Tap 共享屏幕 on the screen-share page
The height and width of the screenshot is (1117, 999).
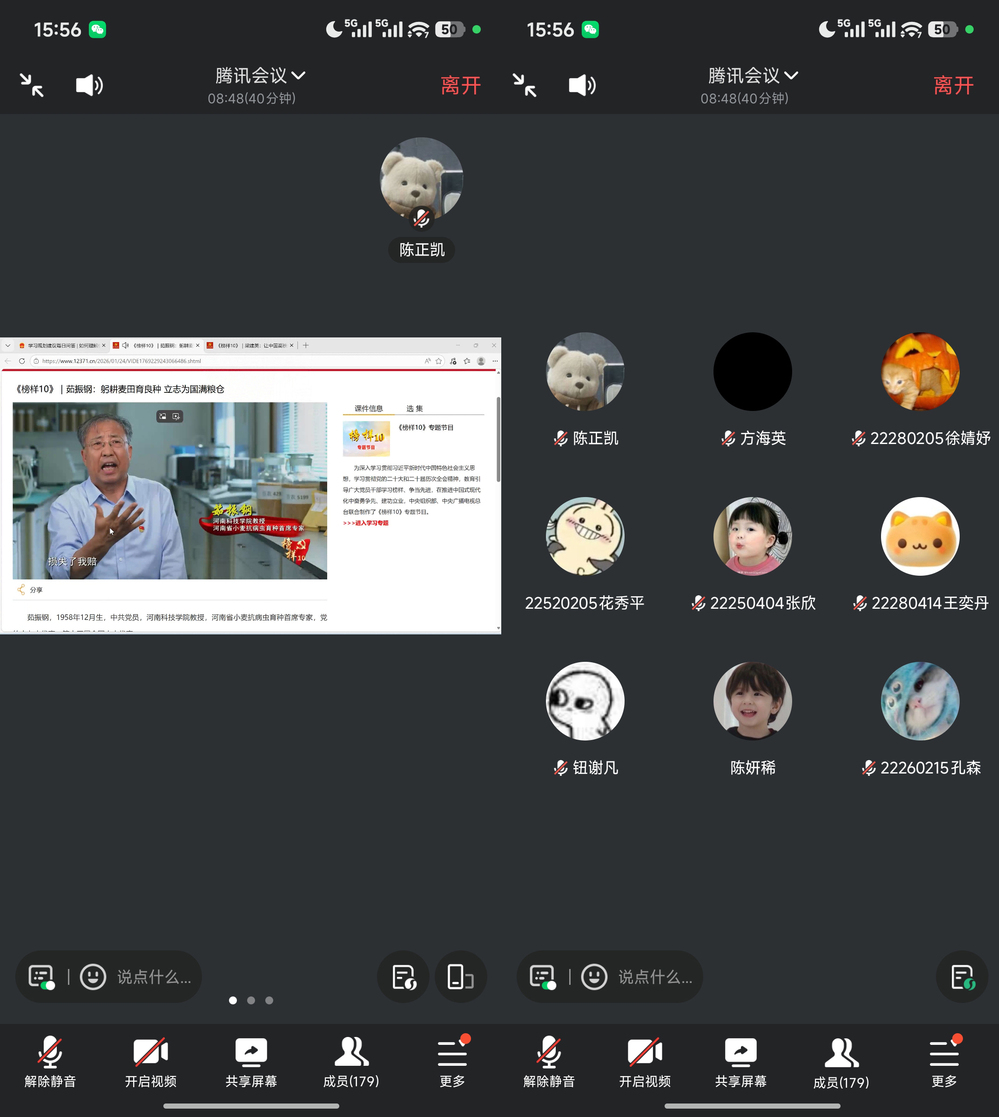point(251,1062)
